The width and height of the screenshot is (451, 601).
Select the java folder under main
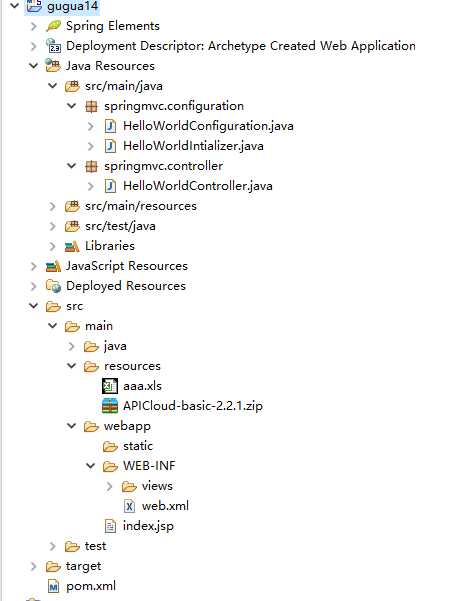click(115, 346)
